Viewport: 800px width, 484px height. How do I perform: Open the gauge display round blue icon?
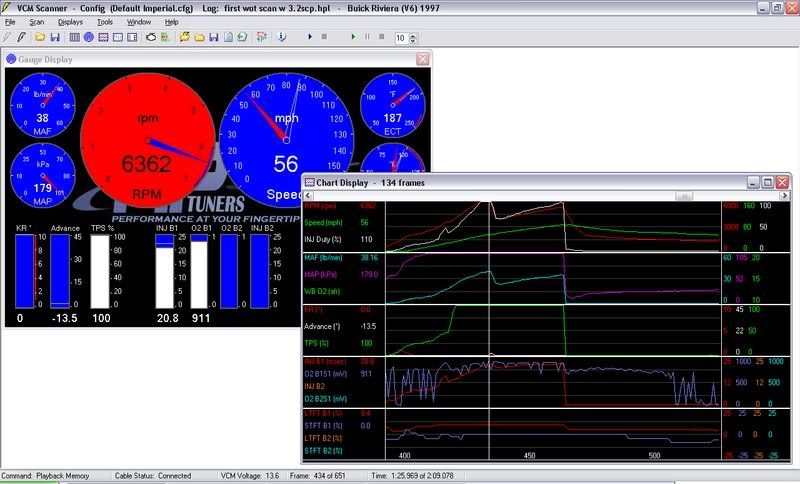pos(89,37)
